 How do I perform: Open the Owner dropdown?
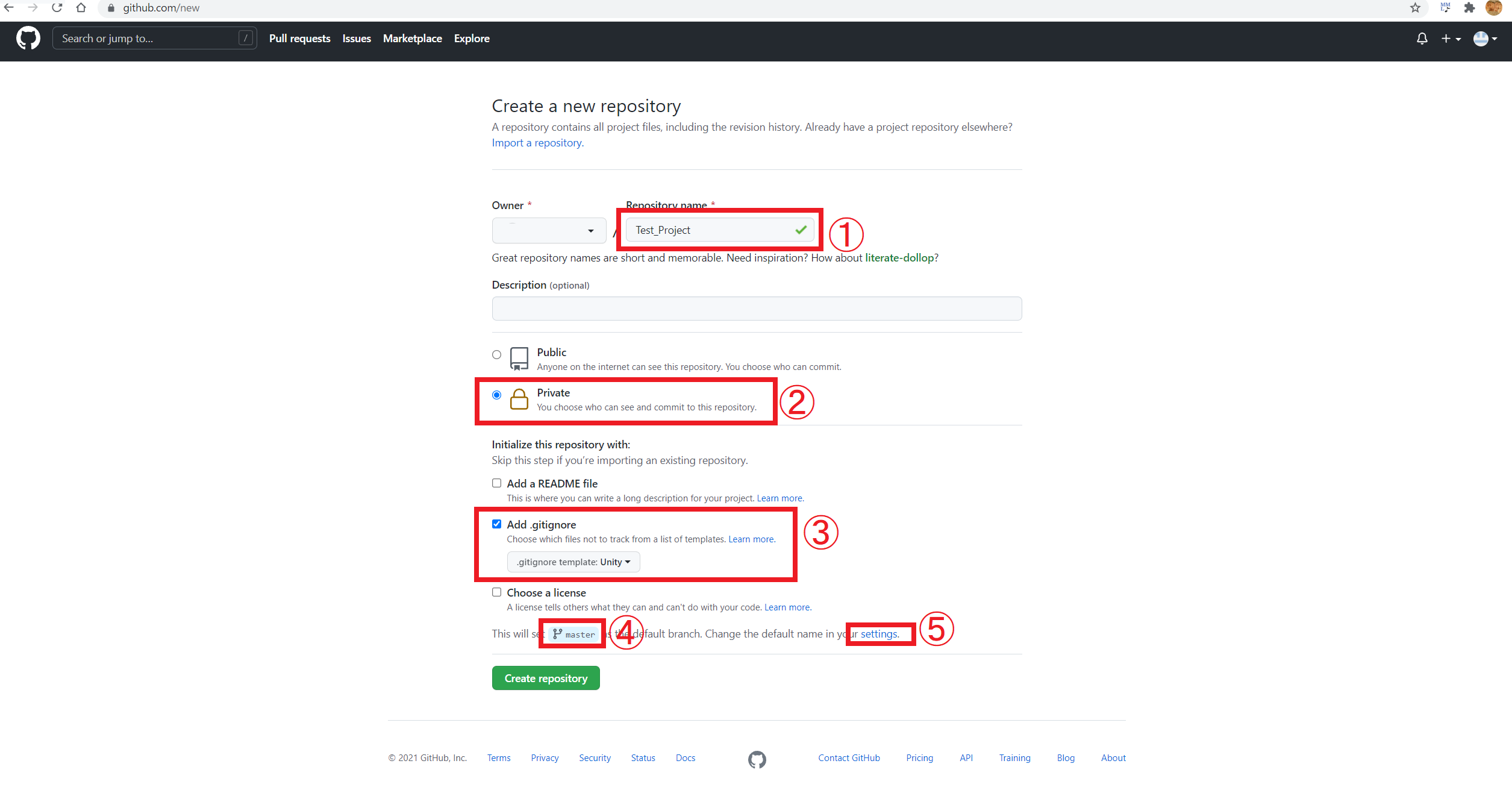pyautogui.click(x=549, y=231)
